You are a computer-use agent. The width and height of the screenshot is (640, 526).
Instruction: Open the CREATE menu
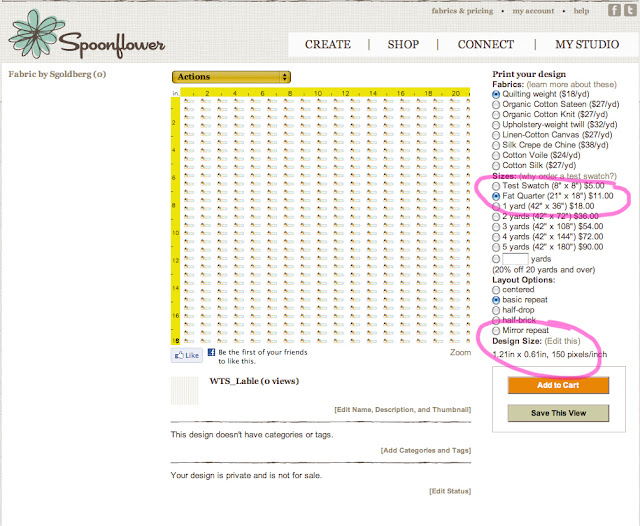coord(328,44)
